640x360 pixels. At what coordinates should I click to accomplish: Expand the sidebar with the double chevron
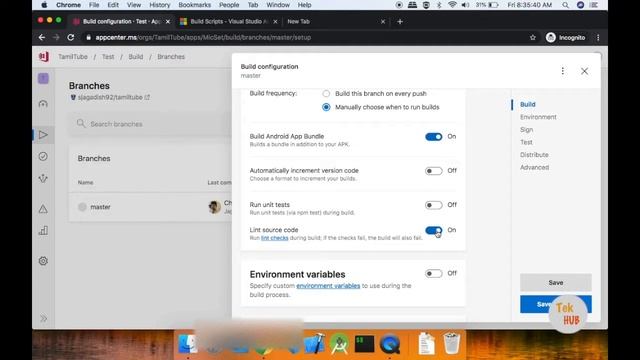point(43,318)
